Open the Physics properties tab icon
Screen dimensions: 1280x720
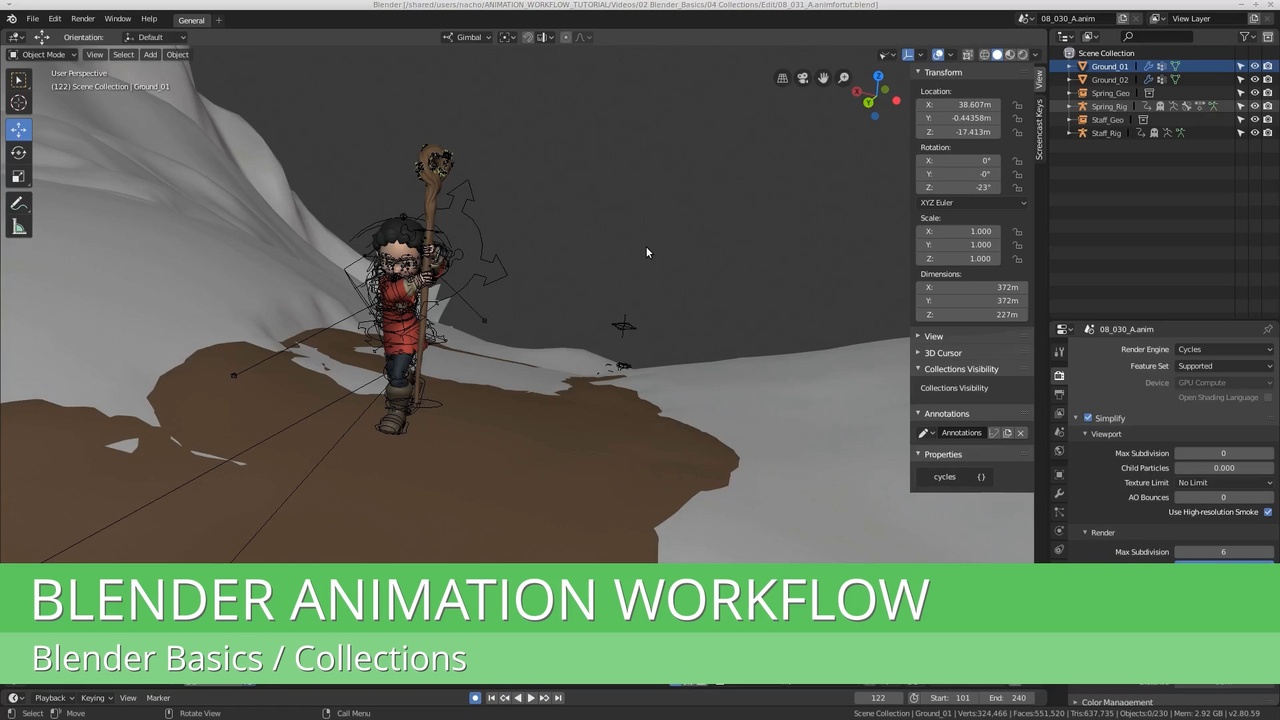(x=1059, y=531)
